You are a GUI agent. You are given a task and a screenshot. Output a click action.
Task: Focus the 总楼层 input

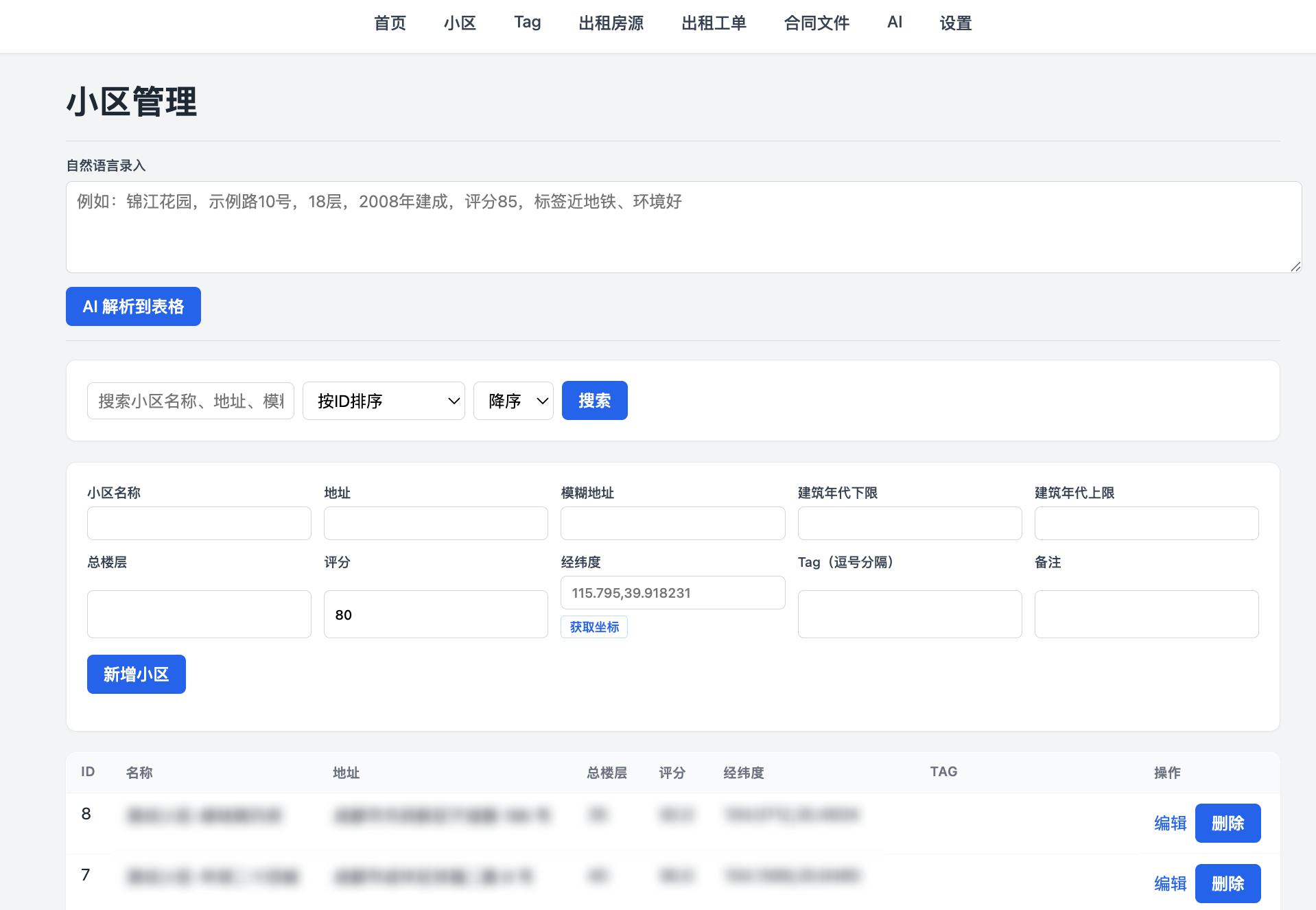199,614
